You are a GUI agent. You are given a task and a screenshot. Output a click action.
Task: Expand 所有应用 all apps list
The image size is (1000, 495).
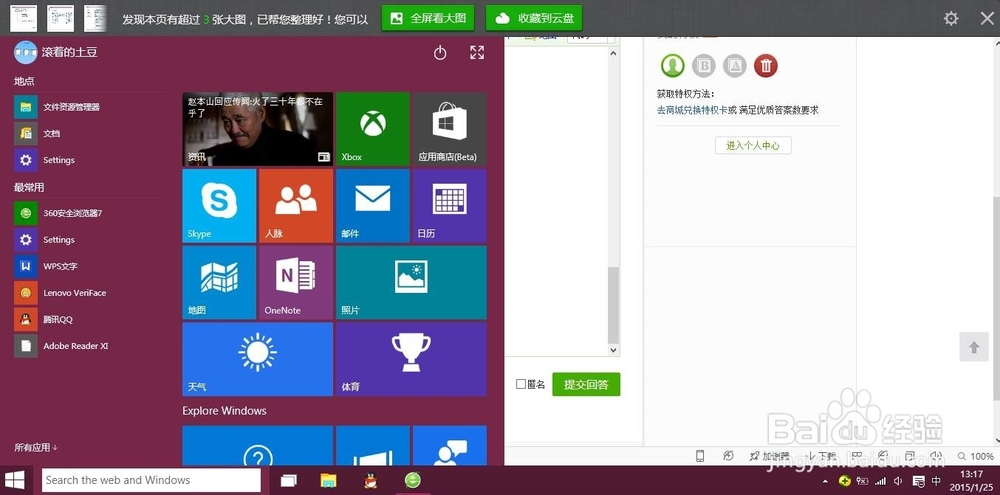(x=36, y=448)
